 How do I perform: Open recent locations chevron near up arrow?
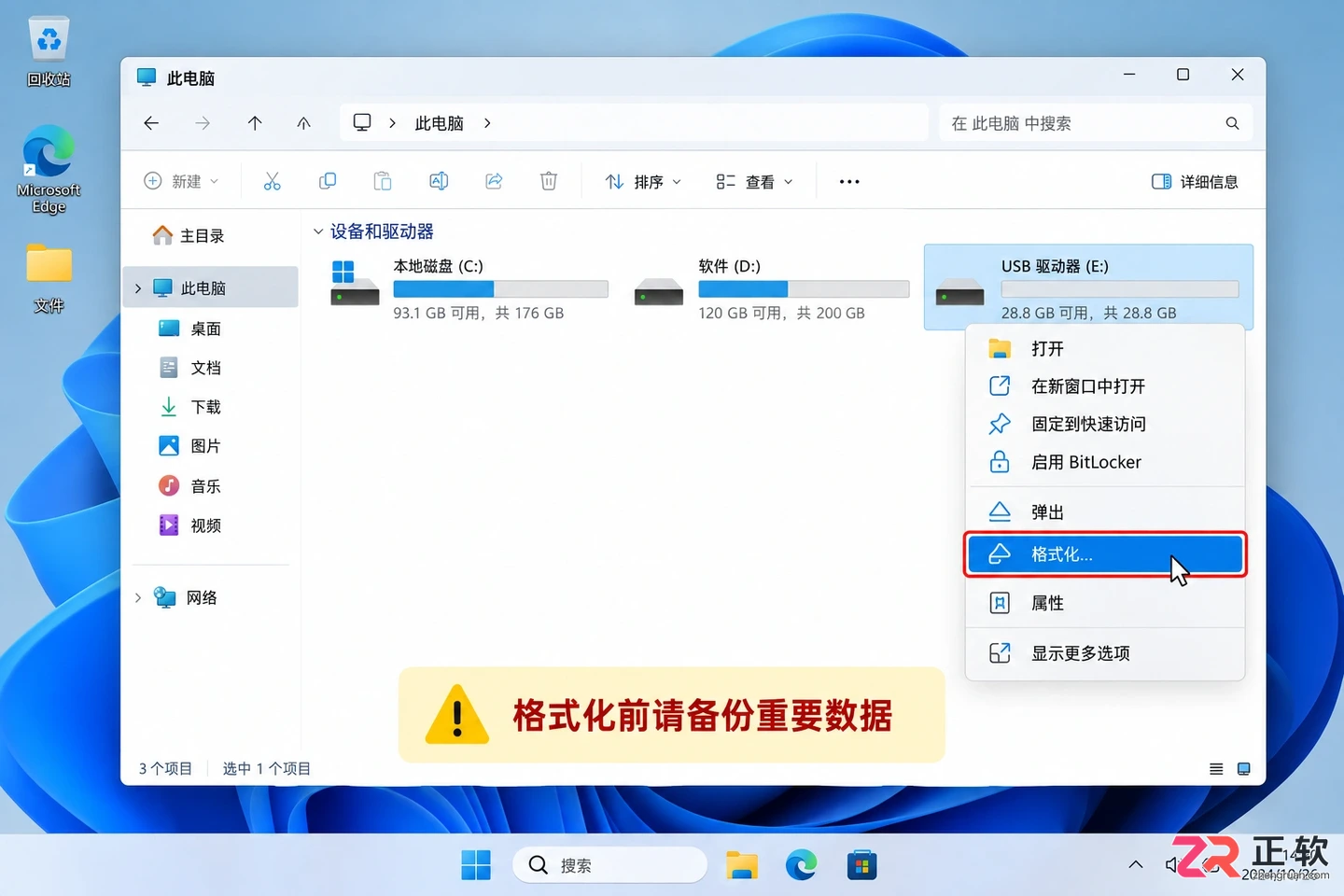pyautogui.click(x=303, y=123)
